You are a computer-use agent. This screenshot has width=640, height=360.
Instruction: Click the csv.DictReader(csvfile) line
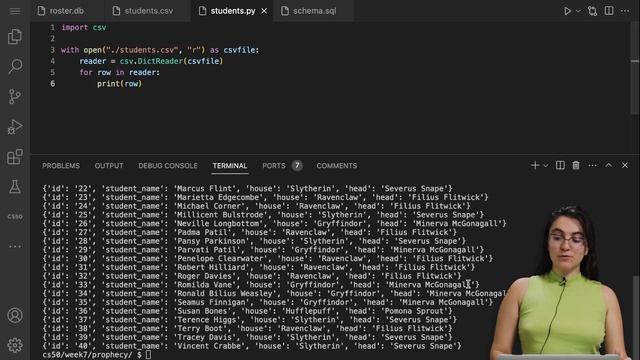pyautogui.click(x=151, y=61)
